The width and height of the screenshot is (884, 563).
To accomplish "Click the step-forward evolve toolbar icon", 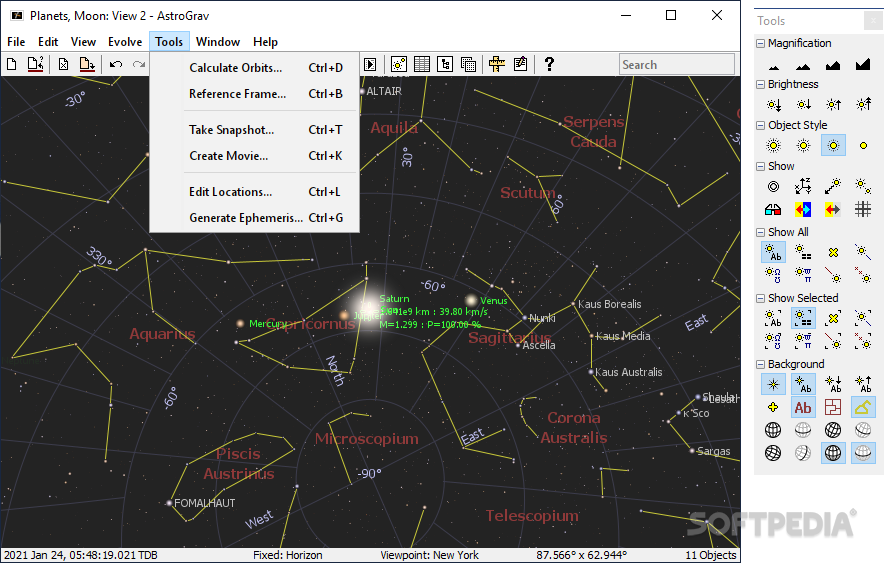I will pyautogui.click(x=370, y=64).
